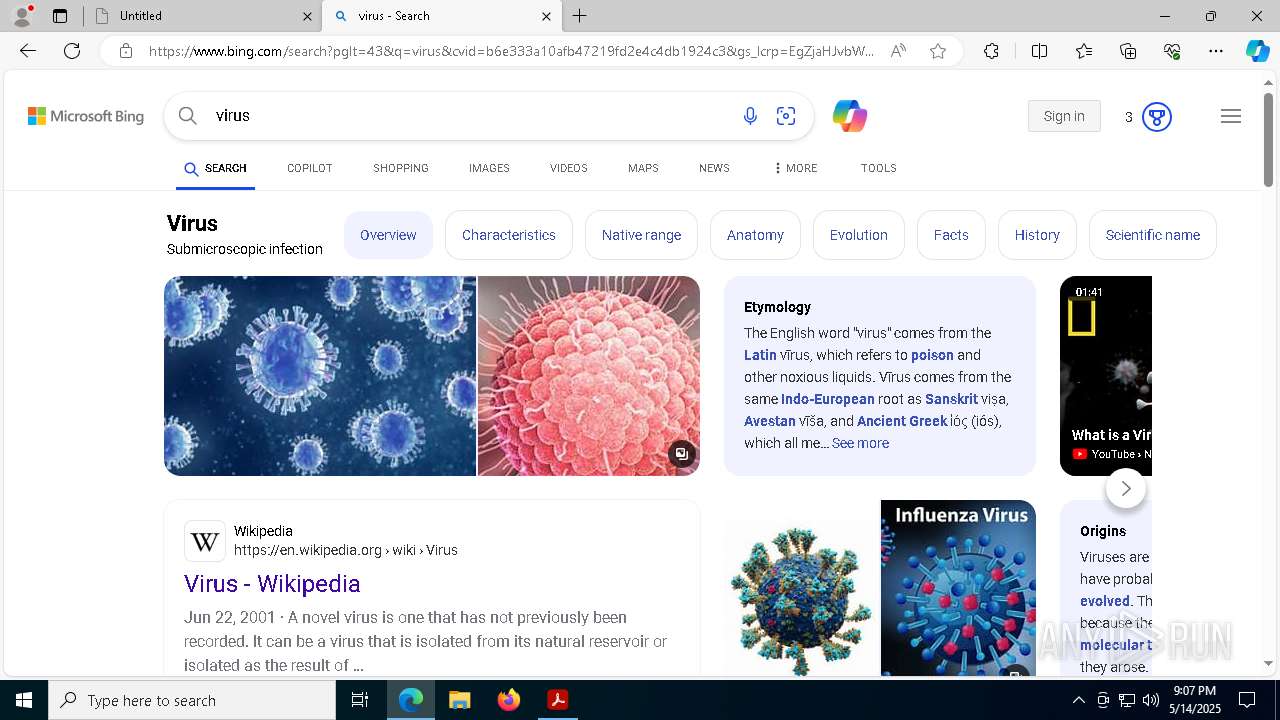Show next cards with right chevron
1280x720 pixels.
[1126, 488]
